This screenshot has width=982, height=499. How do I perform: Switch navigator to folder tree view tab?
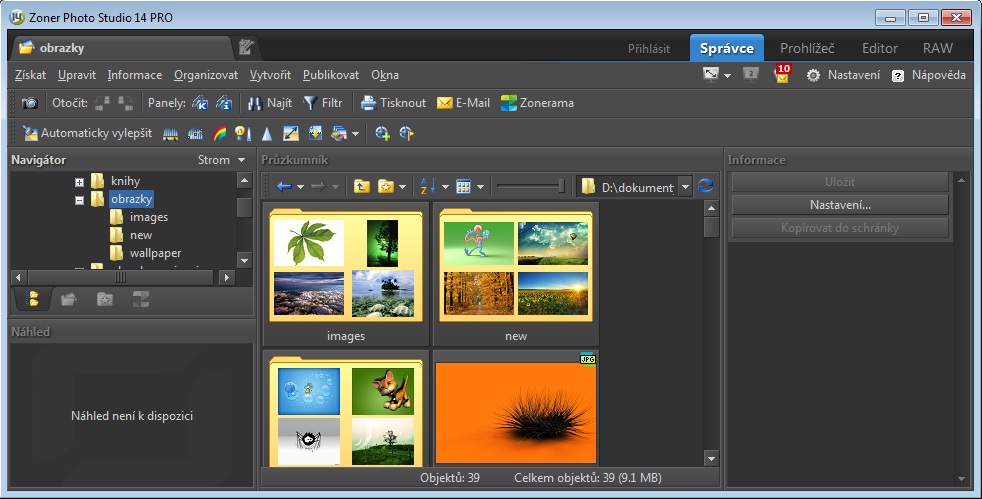point(33,298)
